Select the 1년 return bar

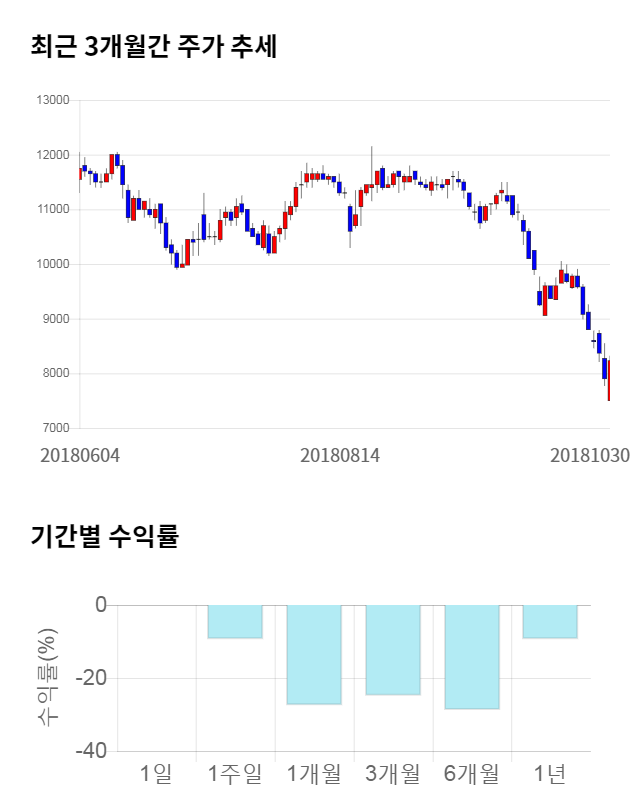[550, 621]
